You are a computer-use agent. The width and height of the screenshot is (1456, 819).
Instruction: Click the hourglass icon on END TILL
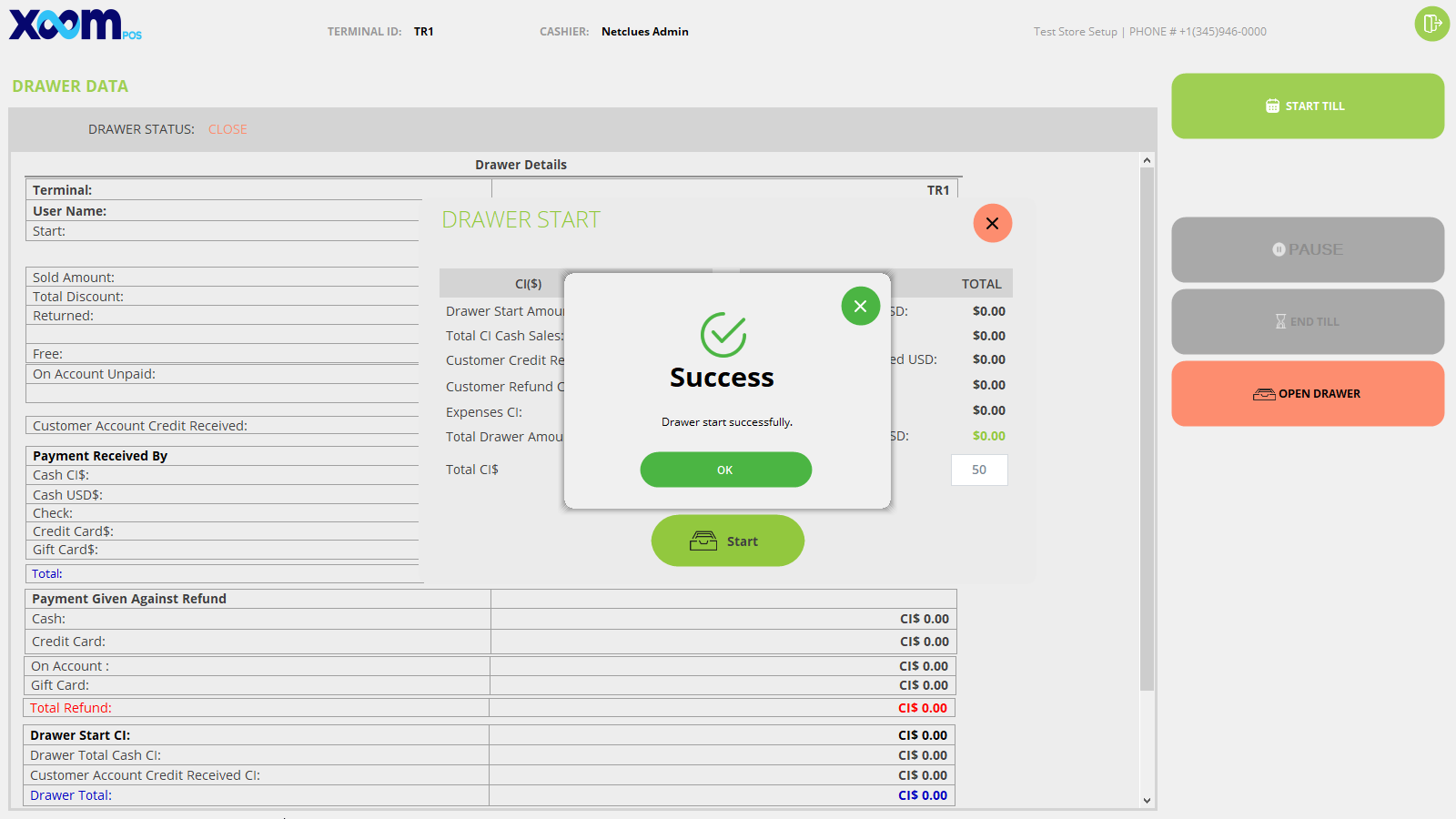point(1280,321)
